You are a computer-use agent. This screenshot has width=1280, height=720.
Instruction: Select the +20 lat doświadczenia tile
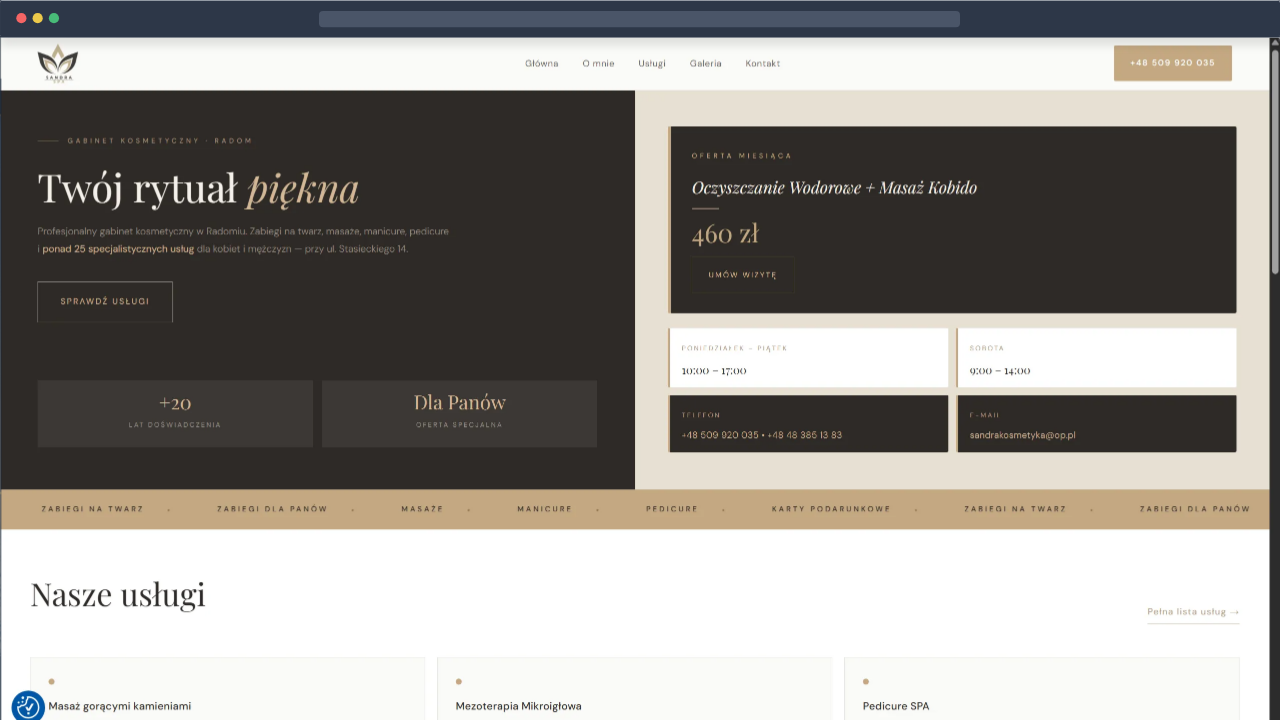point(175,413)
